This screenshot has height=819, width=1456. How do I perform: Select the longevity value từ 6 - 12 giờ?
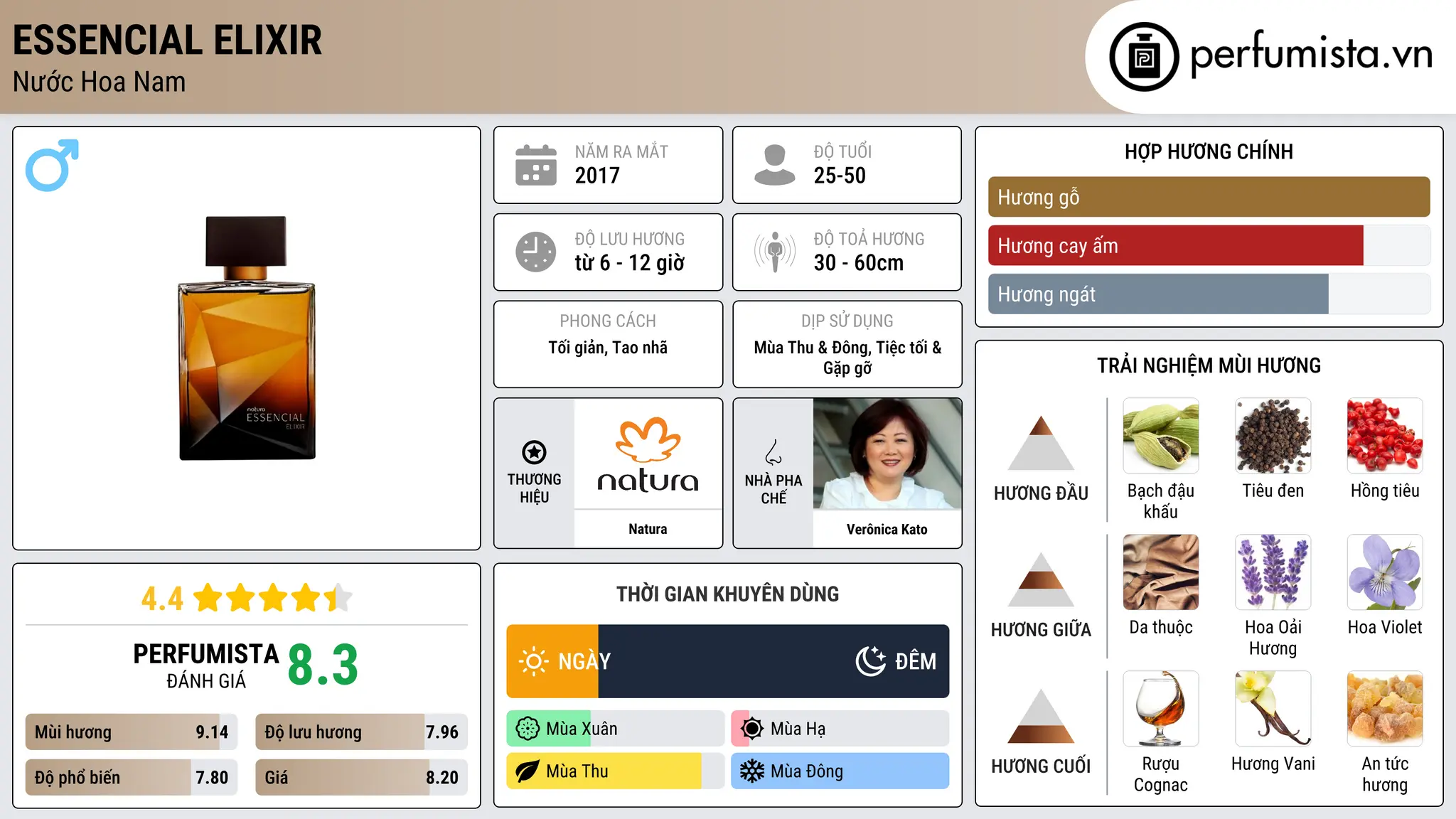[x=630, y=263]
